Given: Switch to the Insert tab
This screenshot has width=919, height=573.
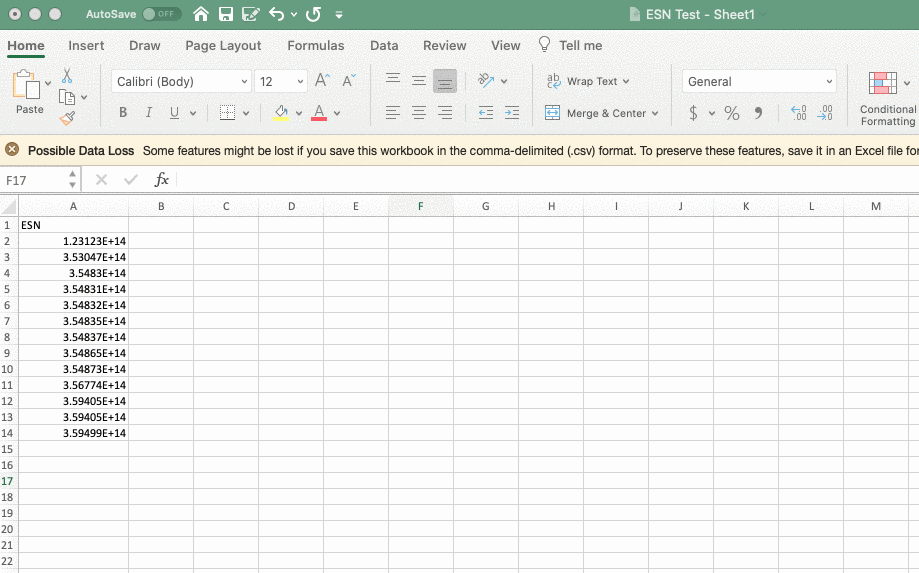Looking at the screenshot, I should pos(86,46).
